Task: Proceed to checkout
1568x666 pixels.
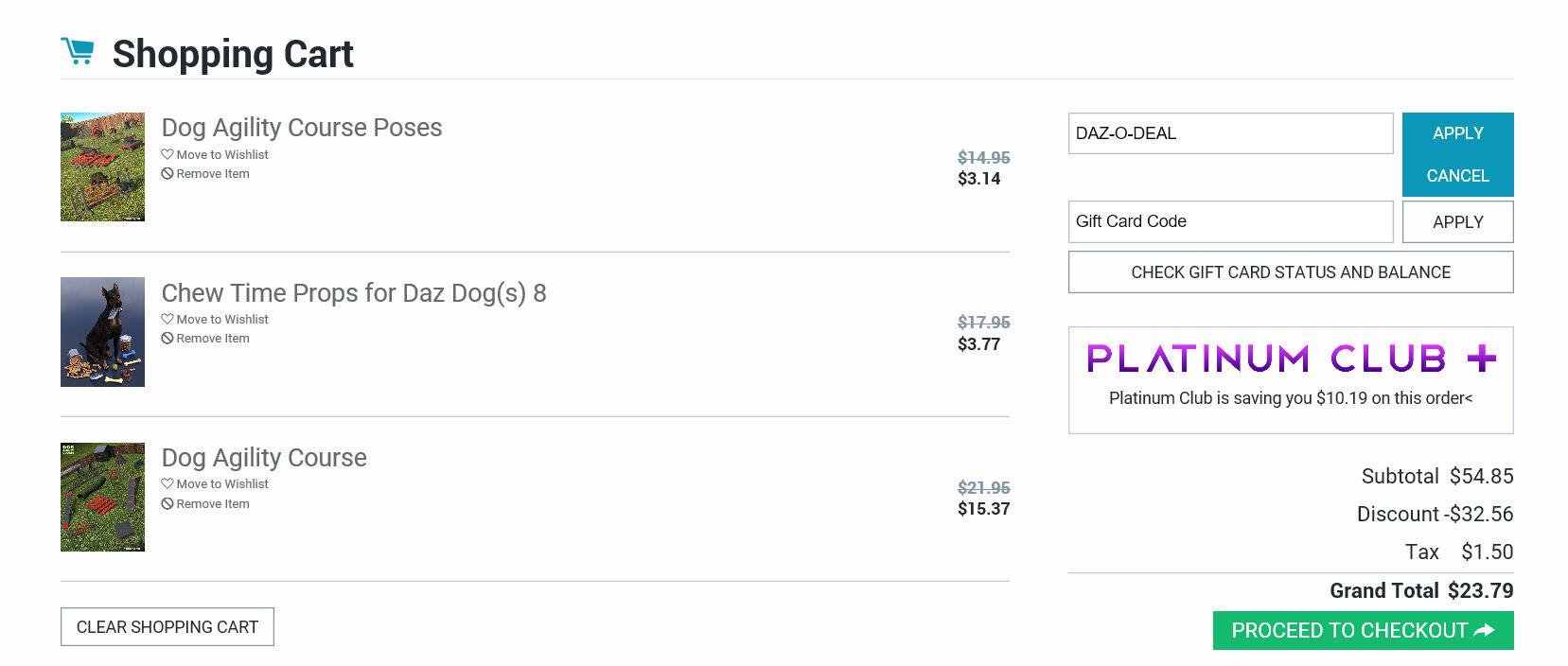Action: 1362,631
